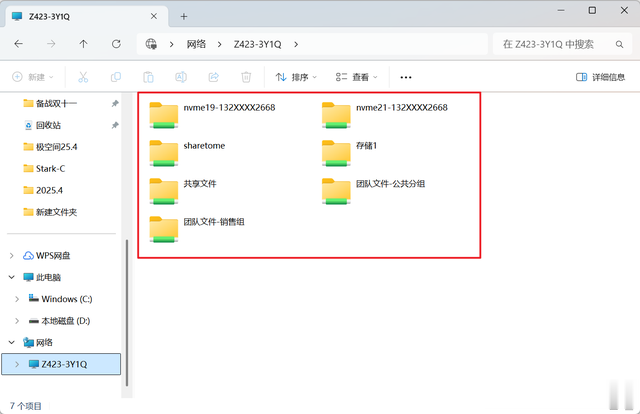The image size is (640, 414).
Task: Select the 存储1 shared folder icon
Action: pyautogui.click(x=336, y=153)
